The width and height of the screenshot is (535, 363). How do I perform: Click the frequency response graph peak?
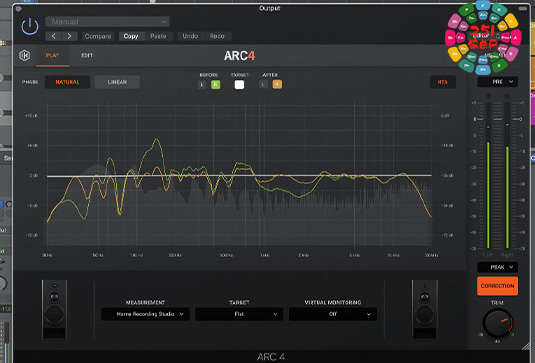(x=157, y=139)
